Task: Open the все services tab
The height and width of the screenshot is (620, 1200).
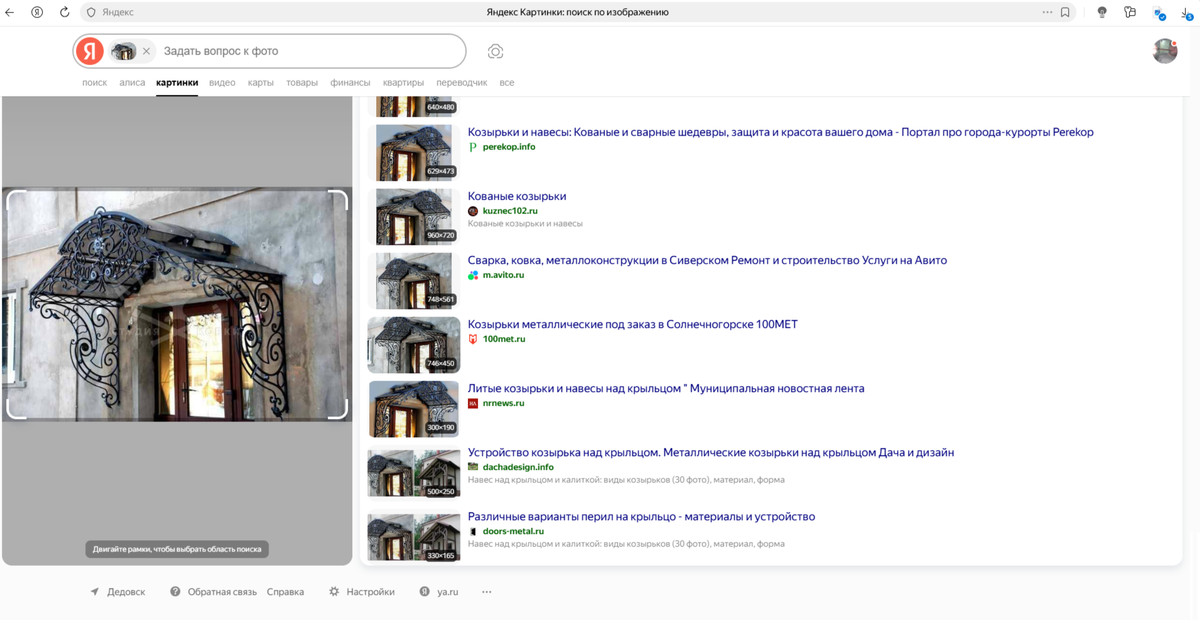Action: pos(507,83)
